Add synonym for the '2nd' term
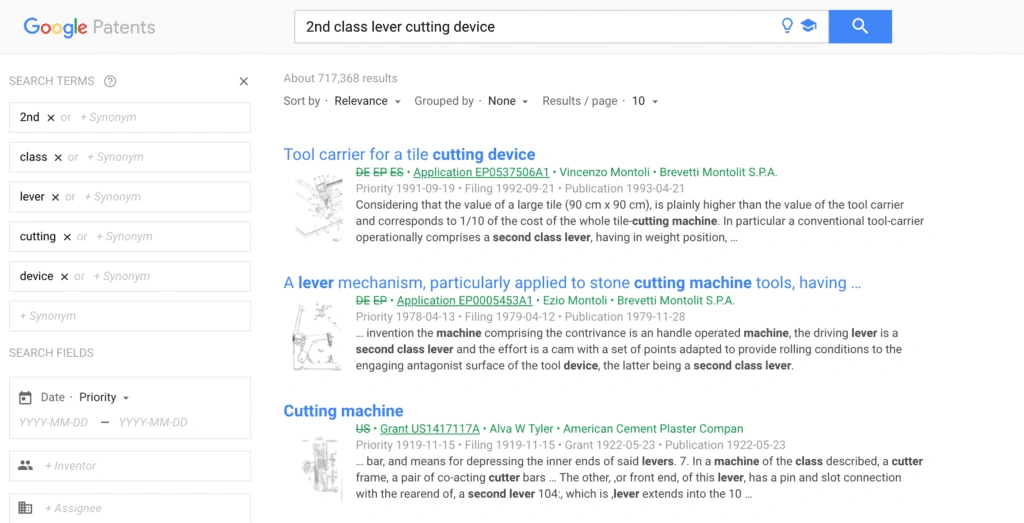 click(108, 118)
